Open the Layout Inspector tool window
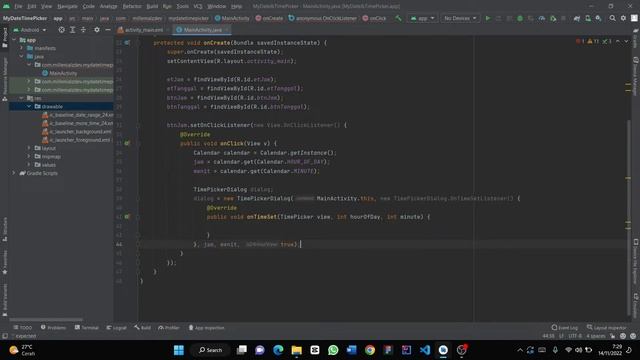The image size is (640, 360). coord(606,328)
